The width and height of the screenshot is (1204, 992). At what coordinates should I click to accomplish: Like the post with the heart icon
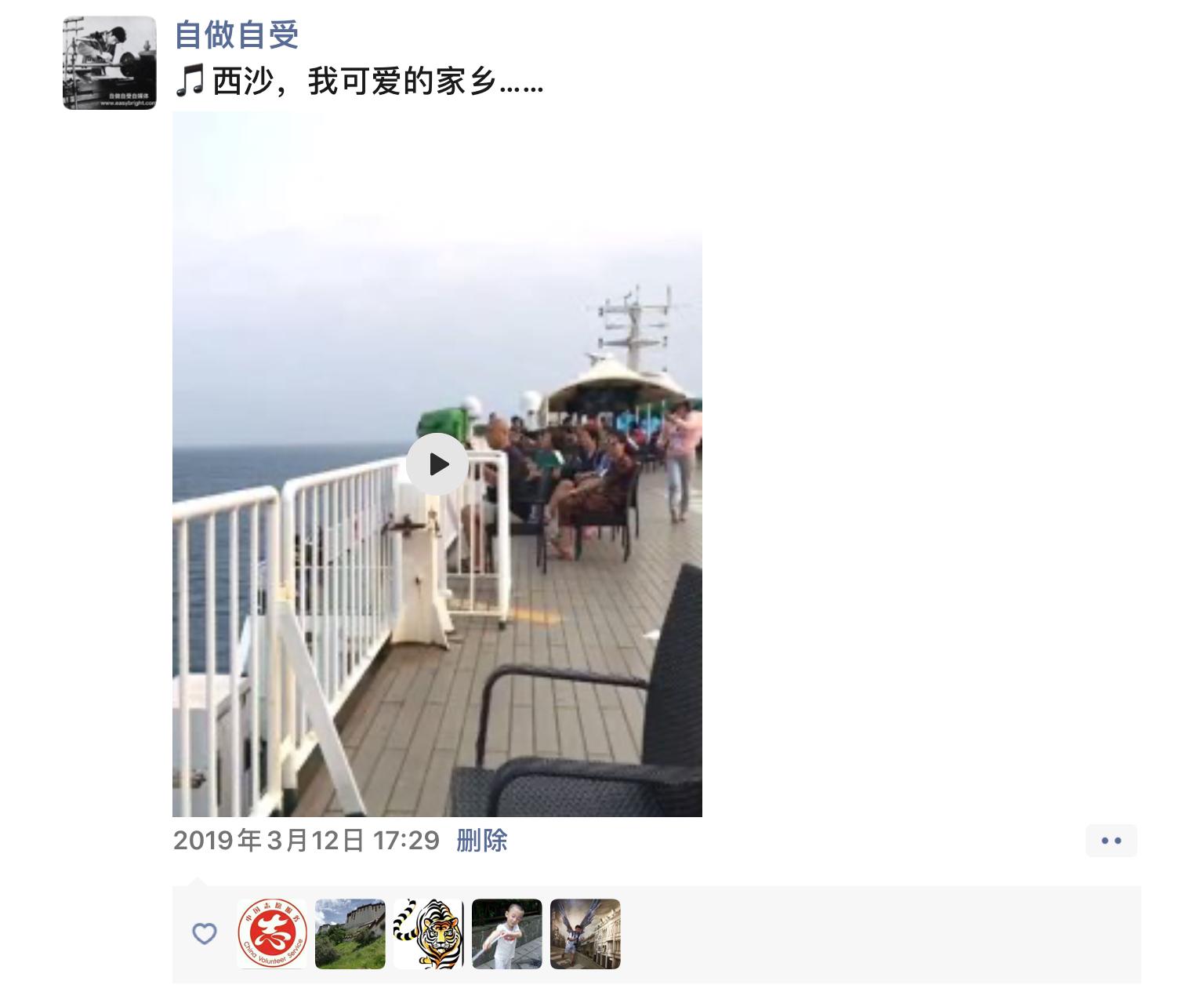tap(204, 933)
